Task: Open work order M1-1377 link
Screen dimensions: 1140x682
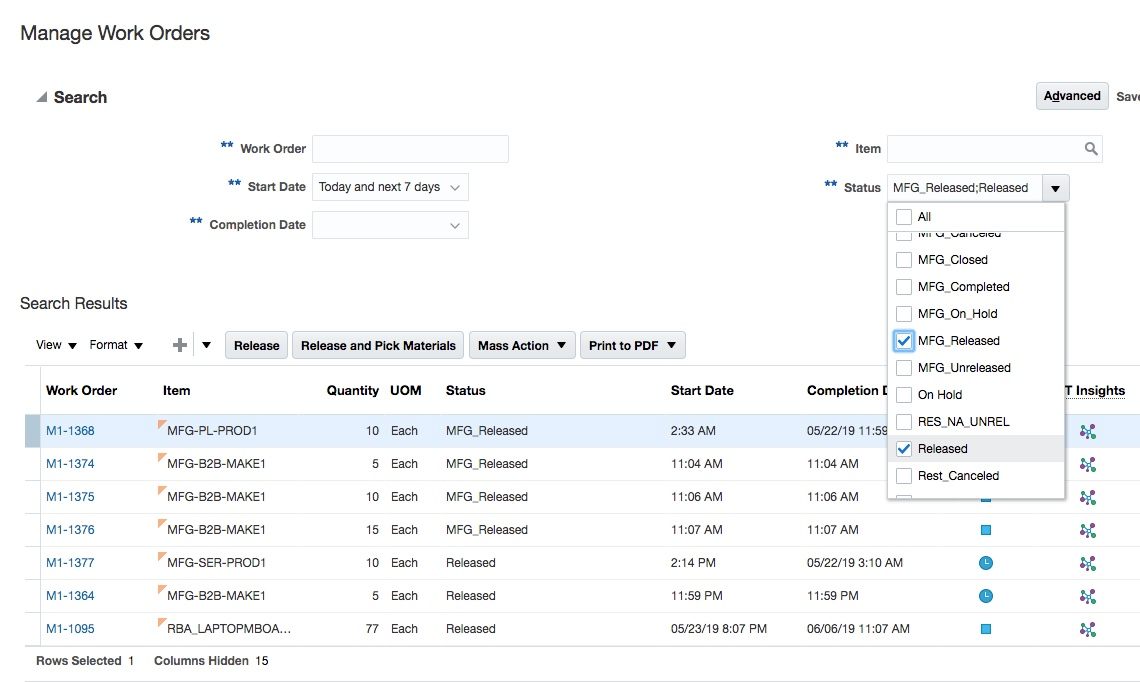Action: [x=71, y=563]
